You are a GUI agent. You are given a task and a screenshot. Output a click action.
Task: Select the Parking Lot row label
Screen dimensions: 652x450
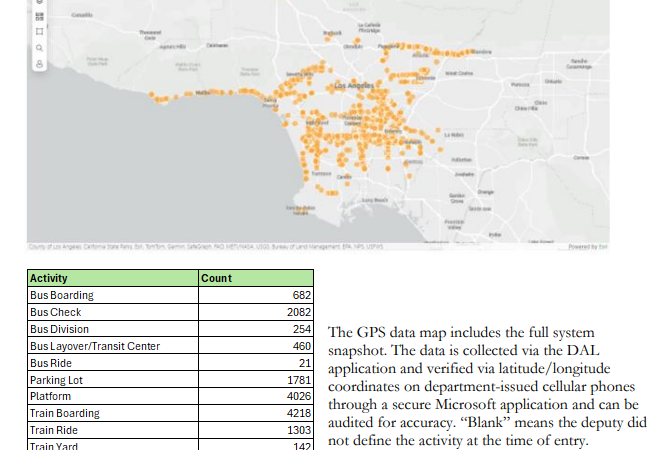(55, 380)
